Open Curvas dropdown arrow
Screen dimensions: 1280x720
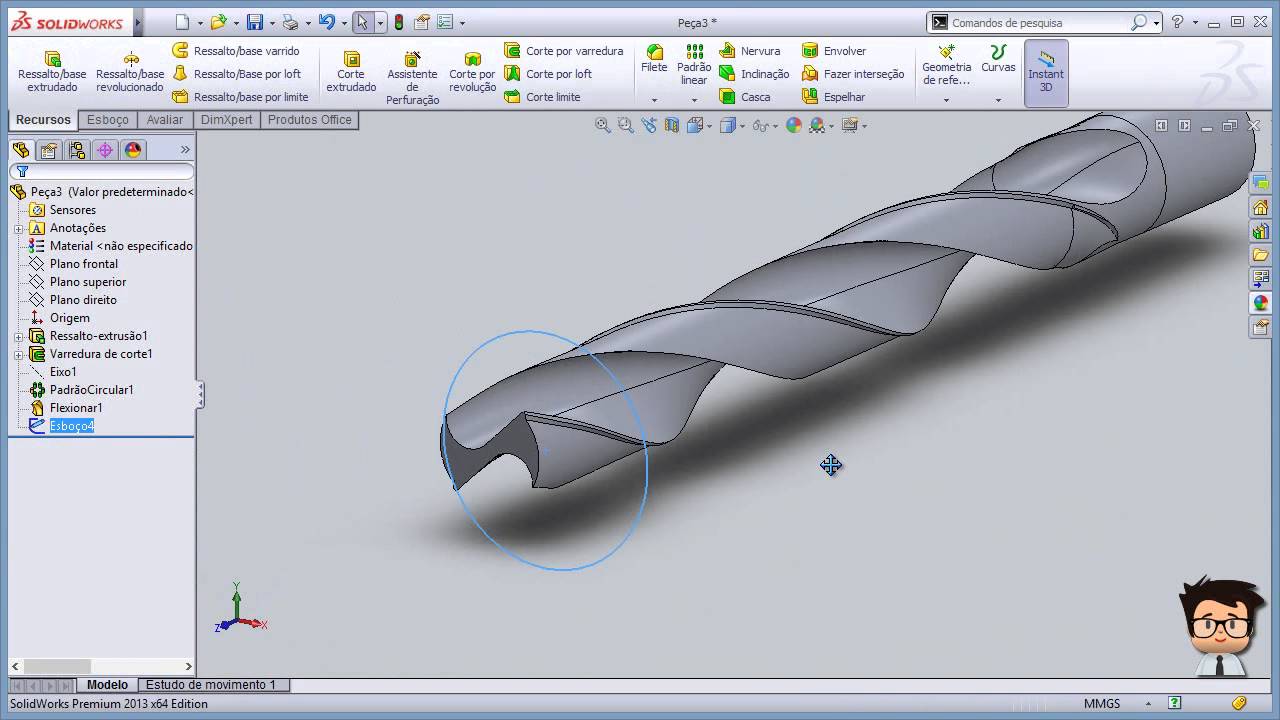(x=998, y=100)
